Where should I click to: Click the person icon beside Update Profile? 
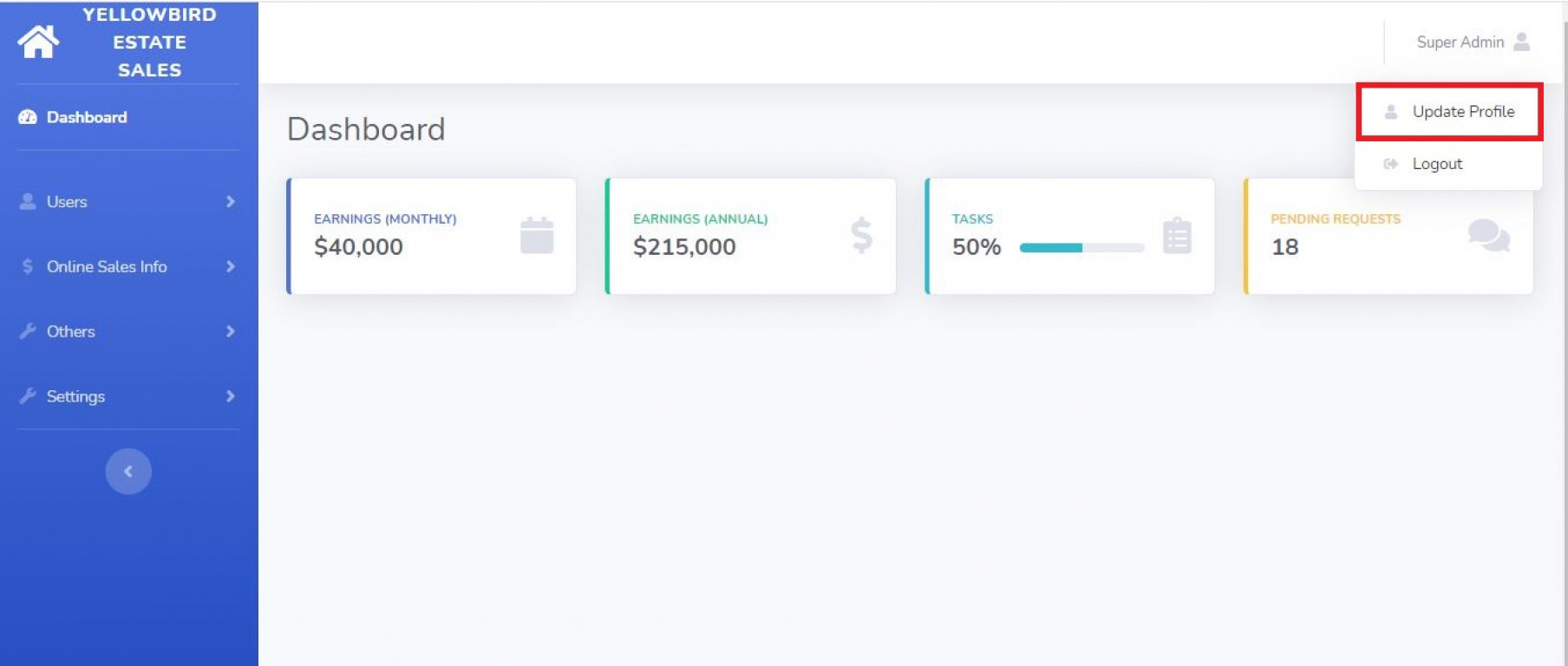click(x=1391, y=112)
